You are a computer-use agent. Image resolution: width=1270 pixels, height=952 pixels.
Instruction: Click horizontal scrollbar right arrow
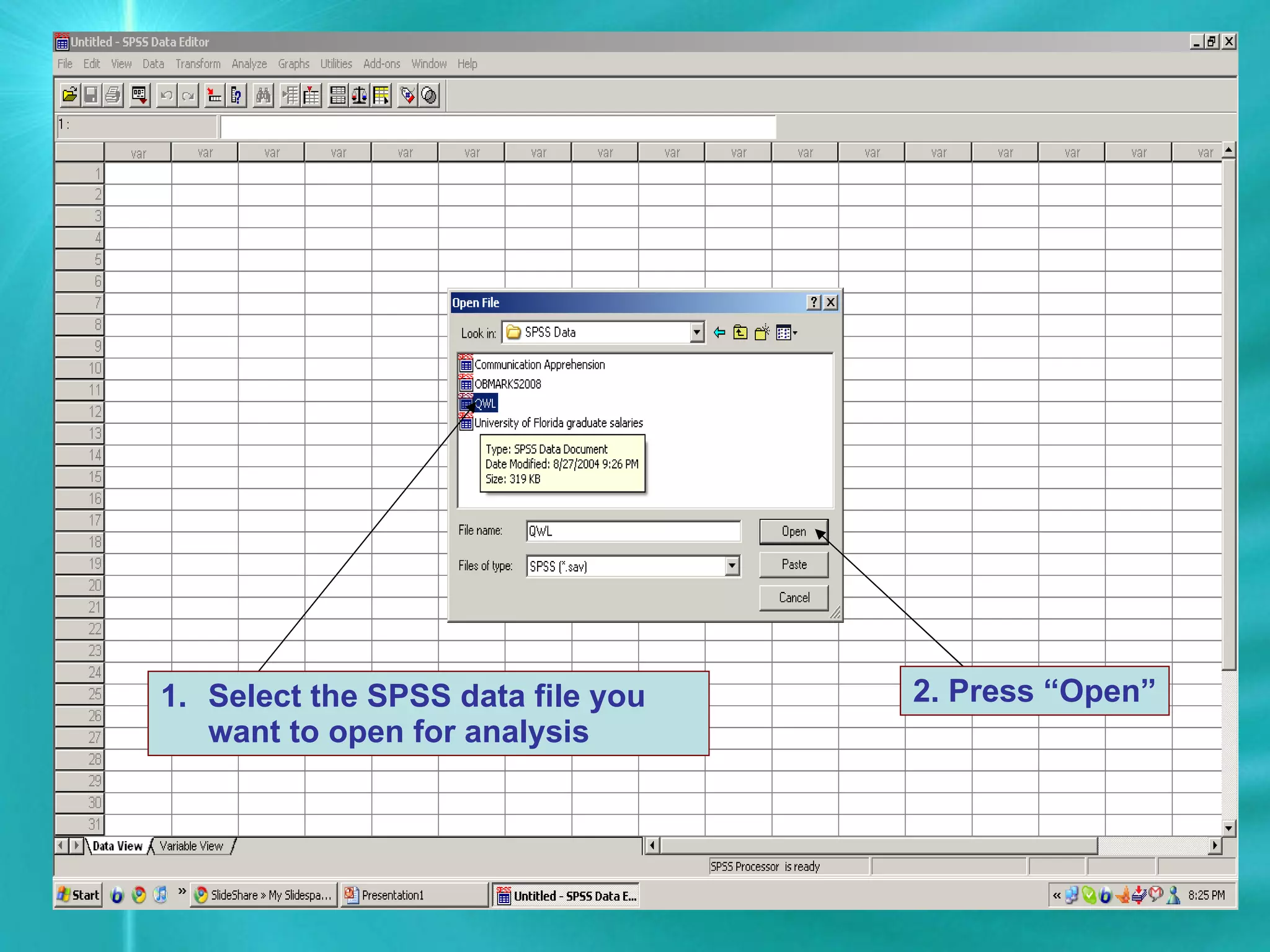coord(1214,845)
